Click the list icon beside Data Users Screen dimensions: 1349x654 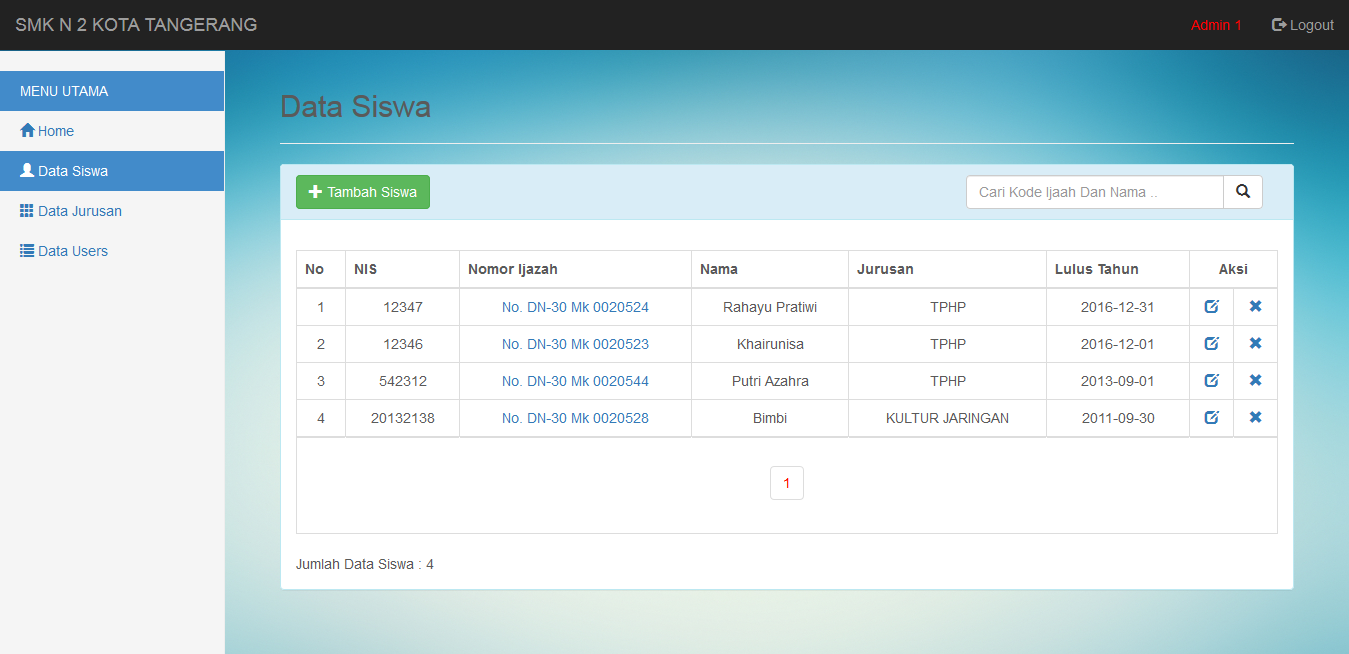pos(27,250)
